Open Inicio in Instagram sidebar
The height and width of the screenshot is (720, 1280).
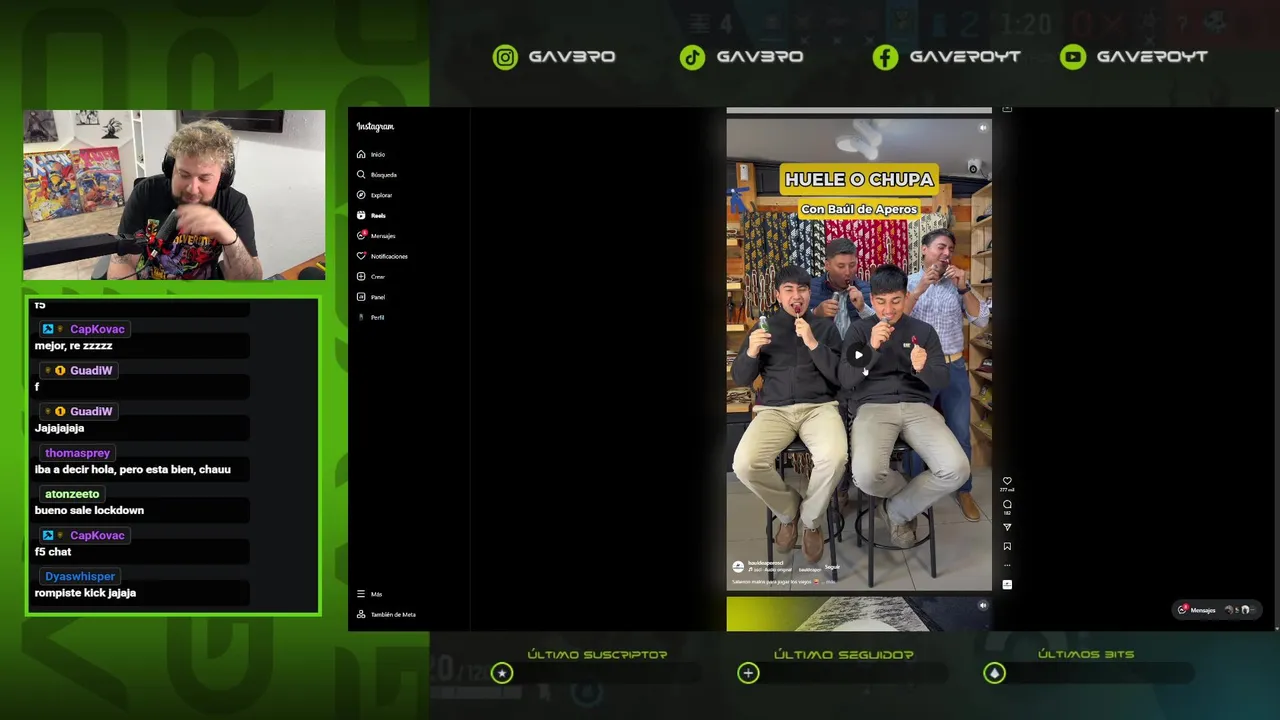click(371, 154)
